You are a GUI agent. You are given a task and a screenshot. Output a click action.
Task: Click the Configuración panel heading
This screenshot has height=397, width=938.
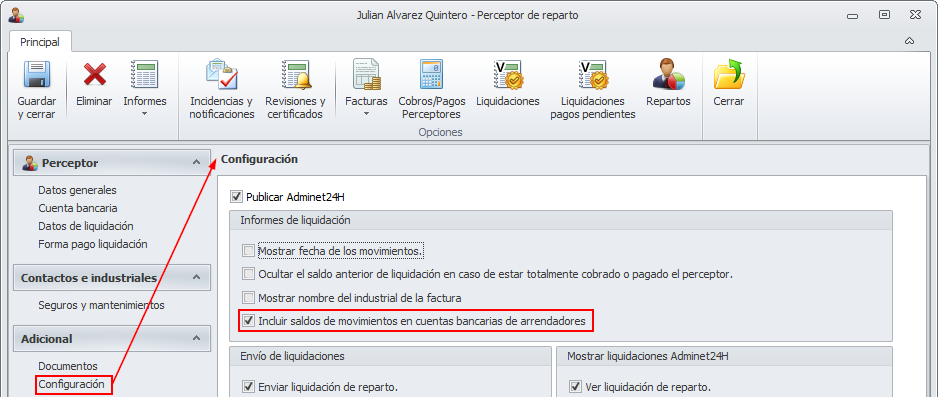tap(260, 159)
